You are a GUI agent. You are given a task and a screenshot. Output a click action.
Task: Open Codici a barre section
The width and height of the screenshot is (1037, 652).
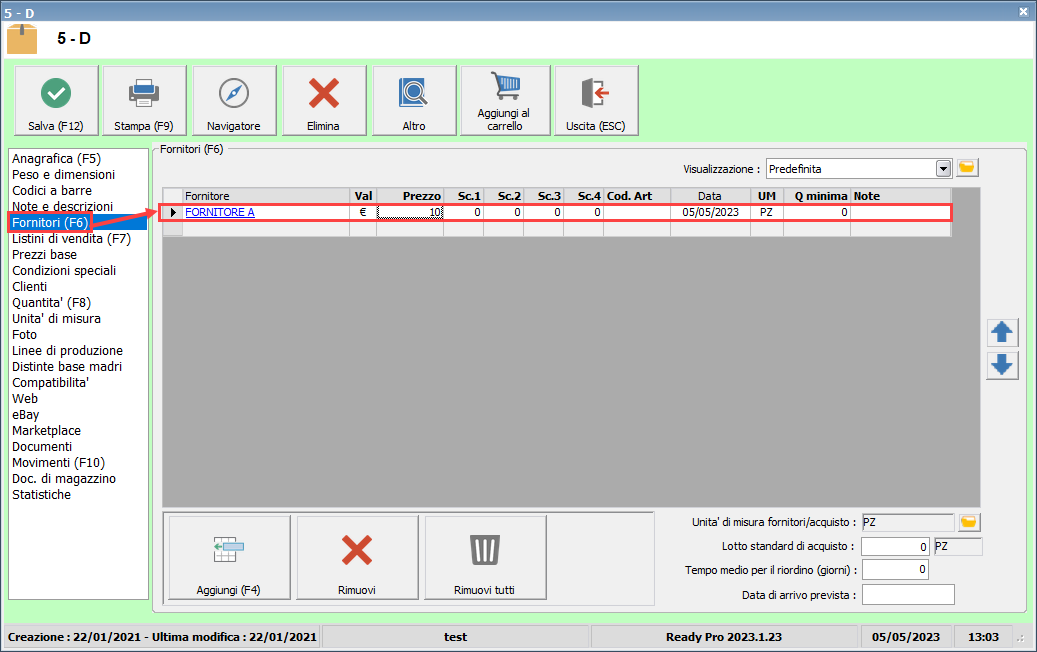52,190
